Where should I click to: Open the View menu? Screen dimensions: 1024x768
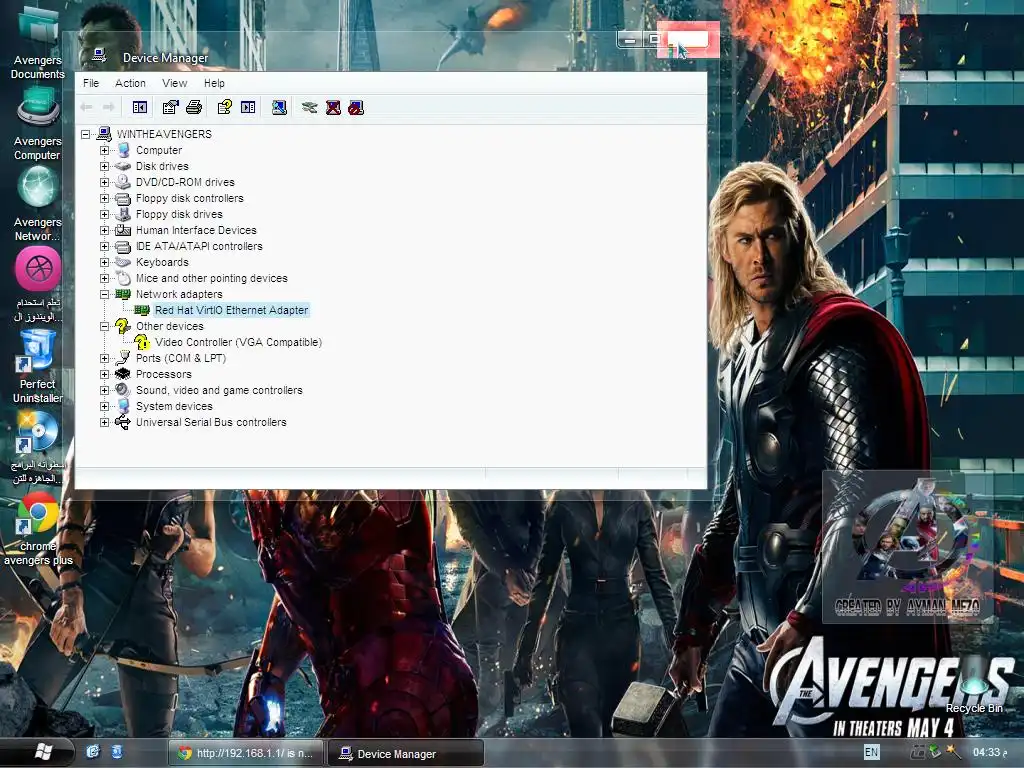pos(174,83)
